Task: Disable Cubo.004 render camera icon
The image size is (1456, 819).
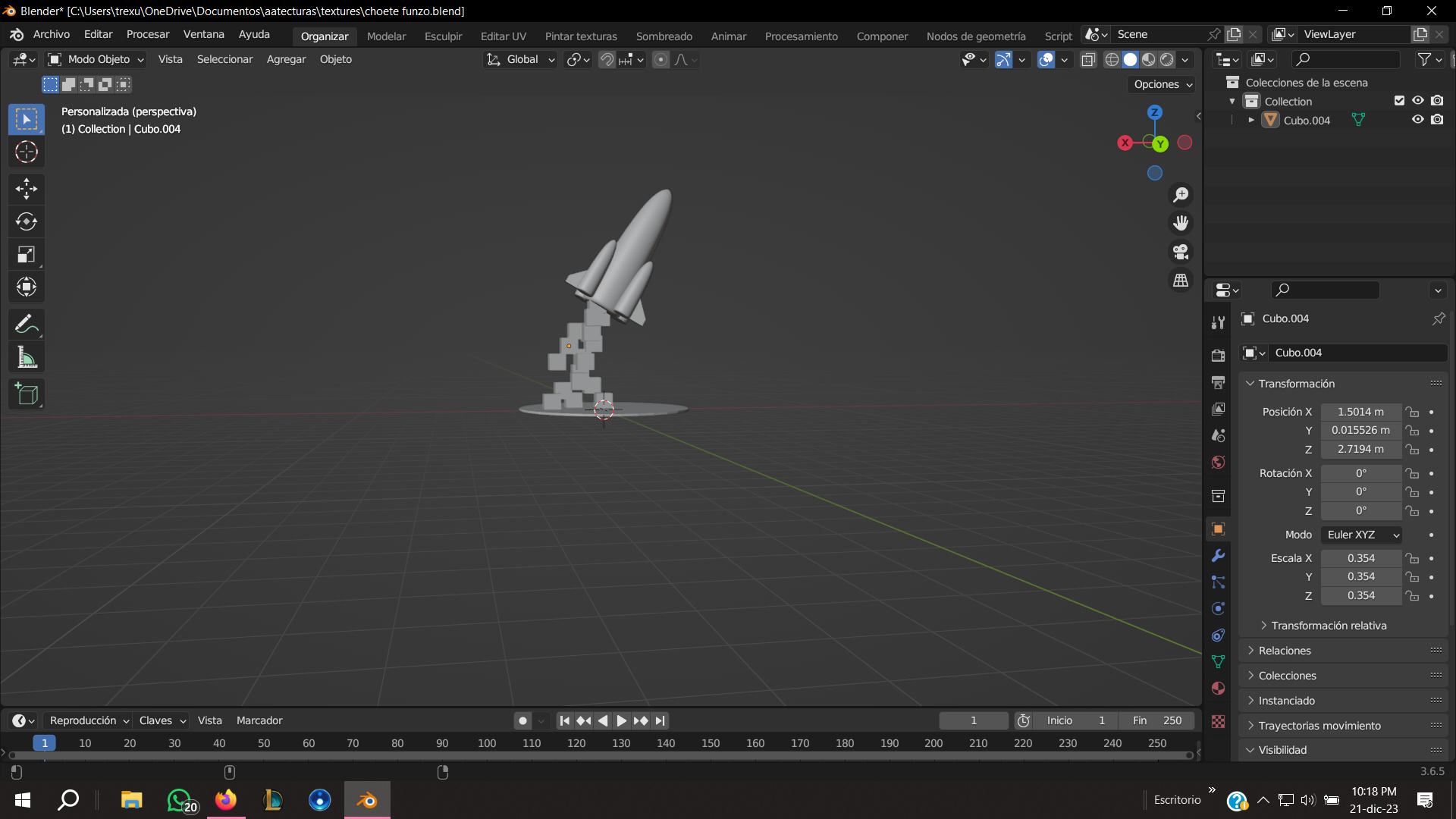Action: (x=1437, y=120)
